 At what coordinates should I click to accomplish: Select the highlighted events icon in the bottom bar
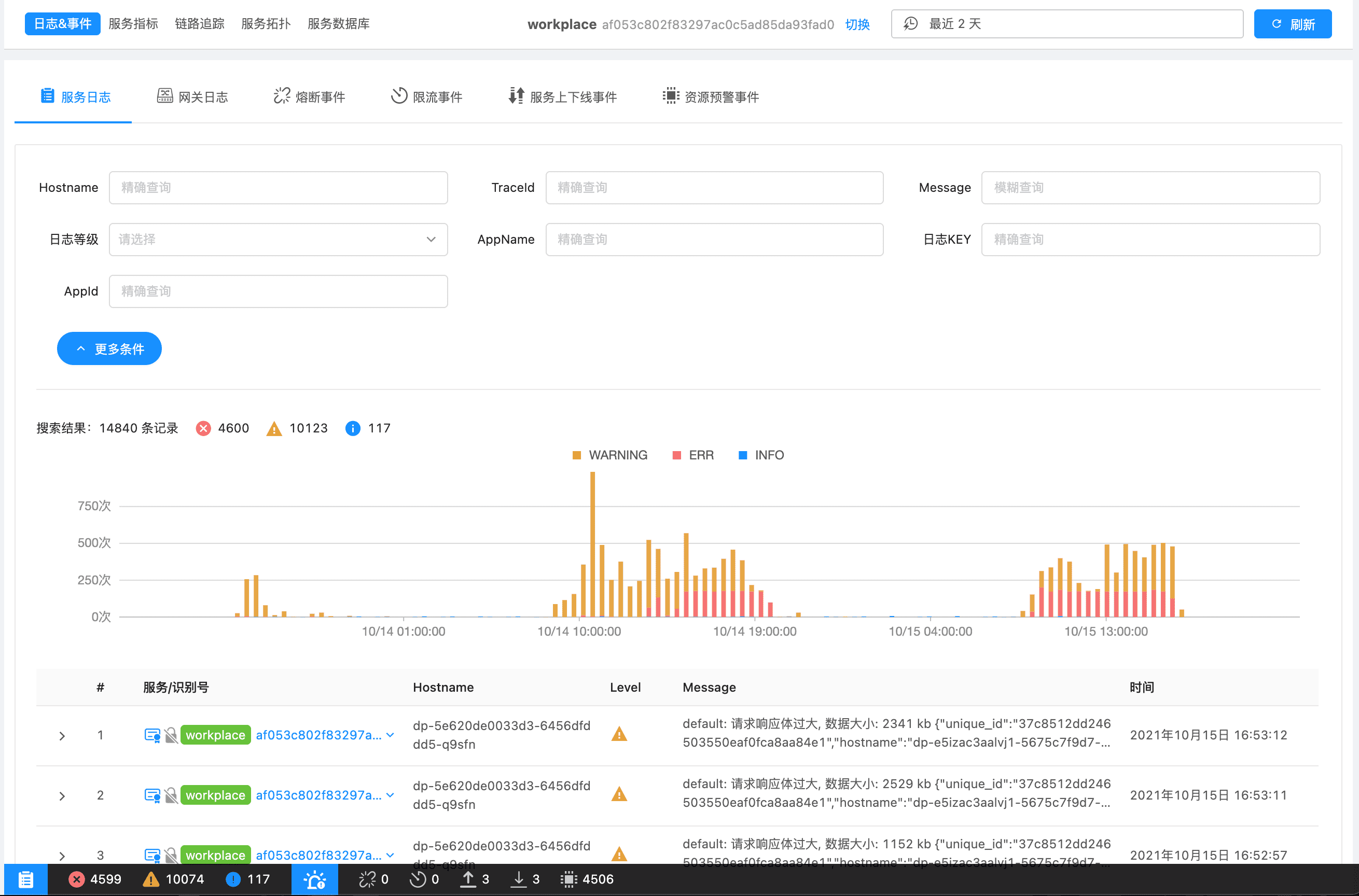(315, 879)
